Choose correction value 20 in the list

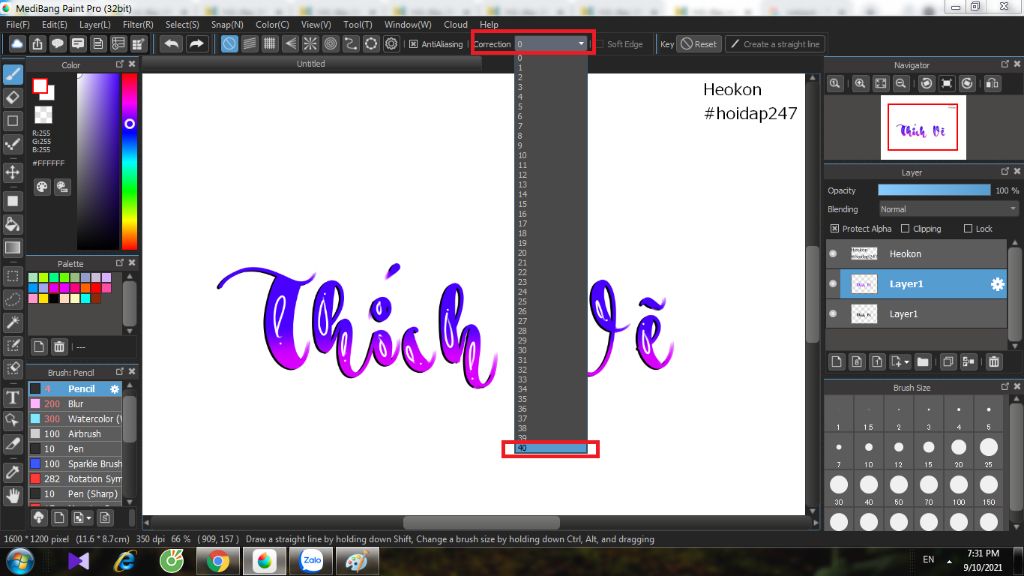click(551, 253)
